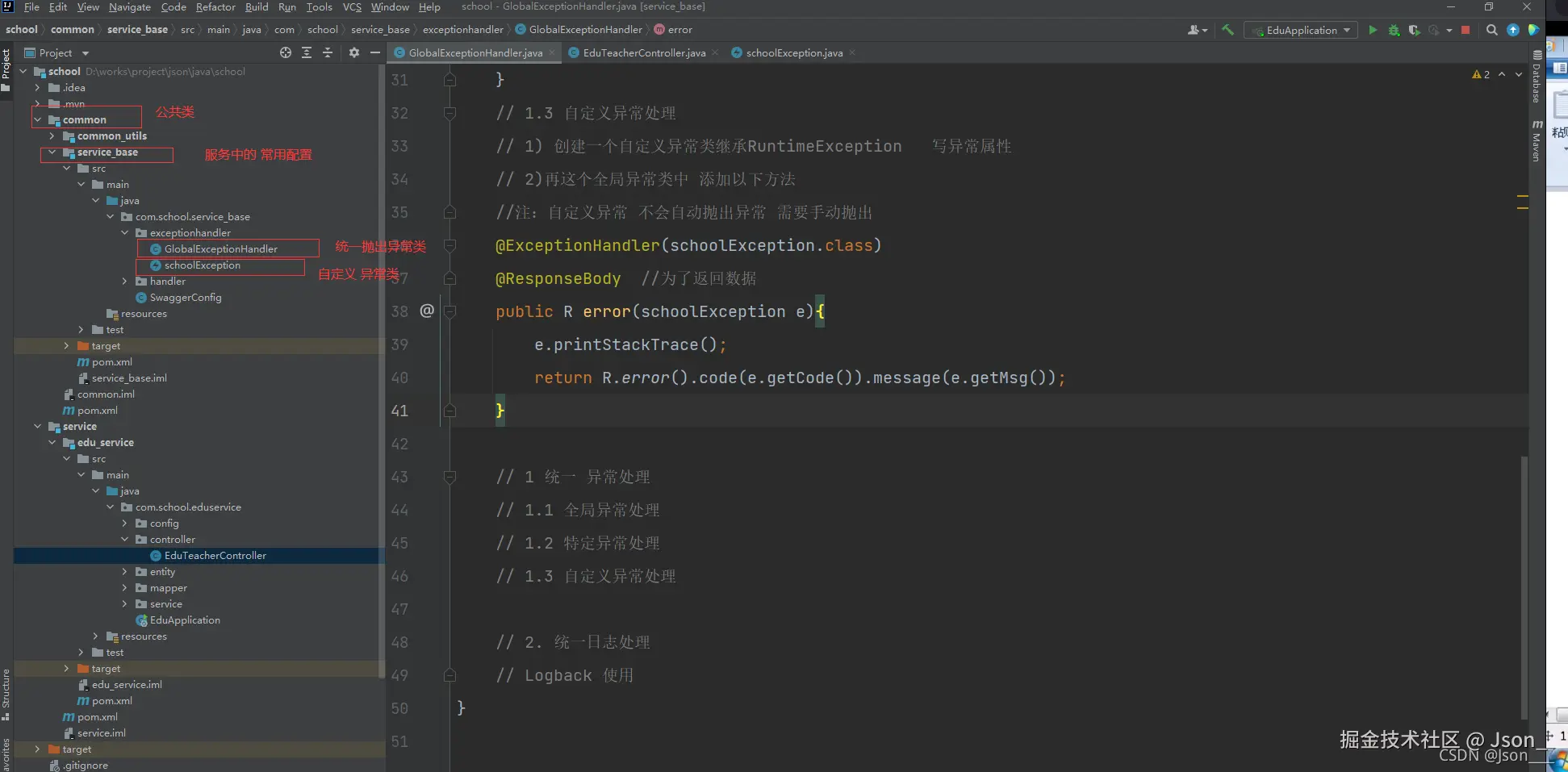Click the service_base breadcrumb

pyautogui.click(x=137, y=30)
